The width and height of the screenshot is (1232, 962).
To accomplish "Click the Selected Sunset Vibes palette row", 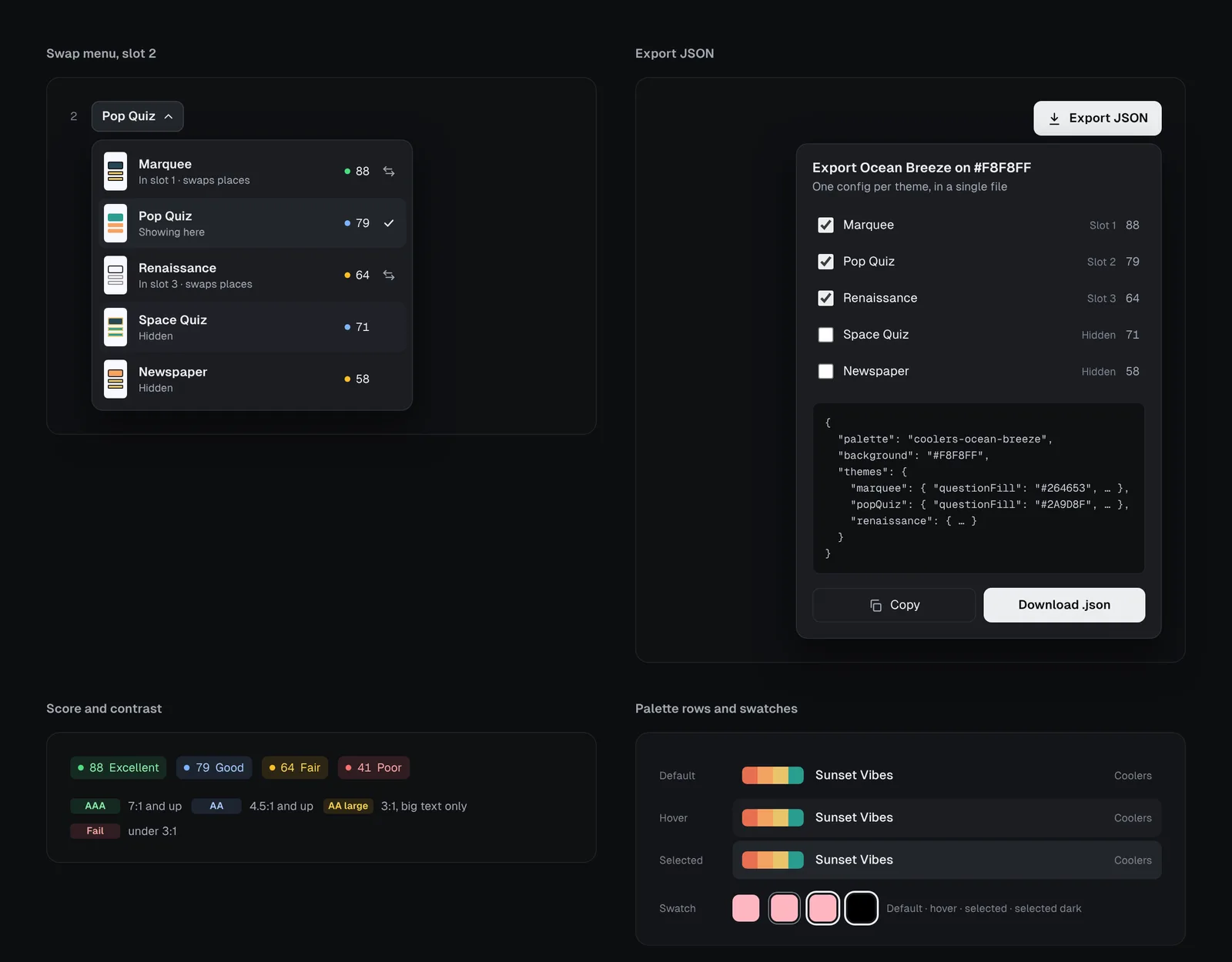I will [x=947, y=860].
